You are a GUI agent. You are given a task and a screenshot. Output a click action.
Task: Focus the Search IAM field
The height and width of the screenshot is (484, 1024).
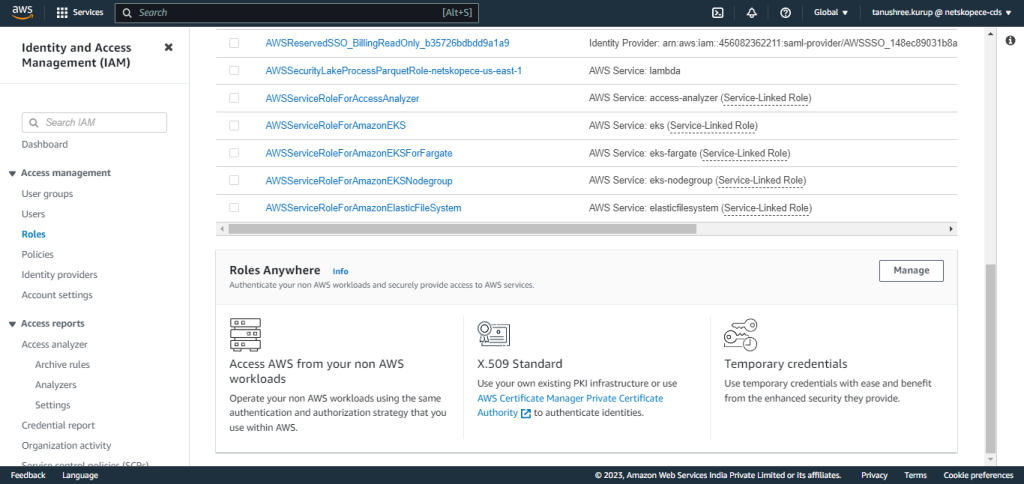pos(94,123)
